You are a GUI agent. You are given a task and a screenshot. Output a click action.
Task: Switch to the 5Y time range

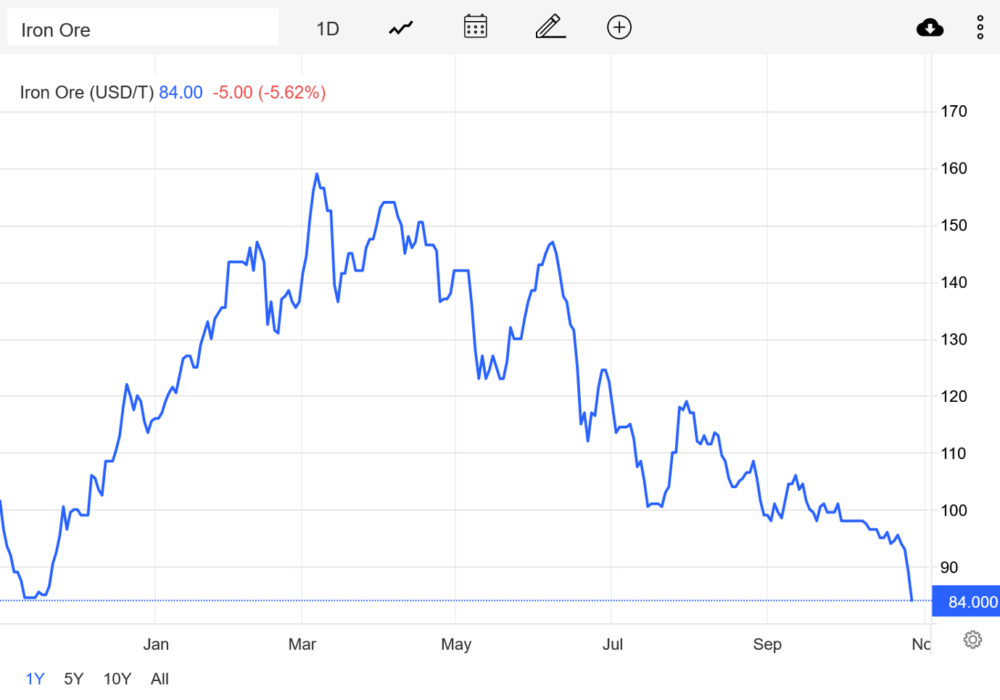pyautogui.click(x=73, y=679)
